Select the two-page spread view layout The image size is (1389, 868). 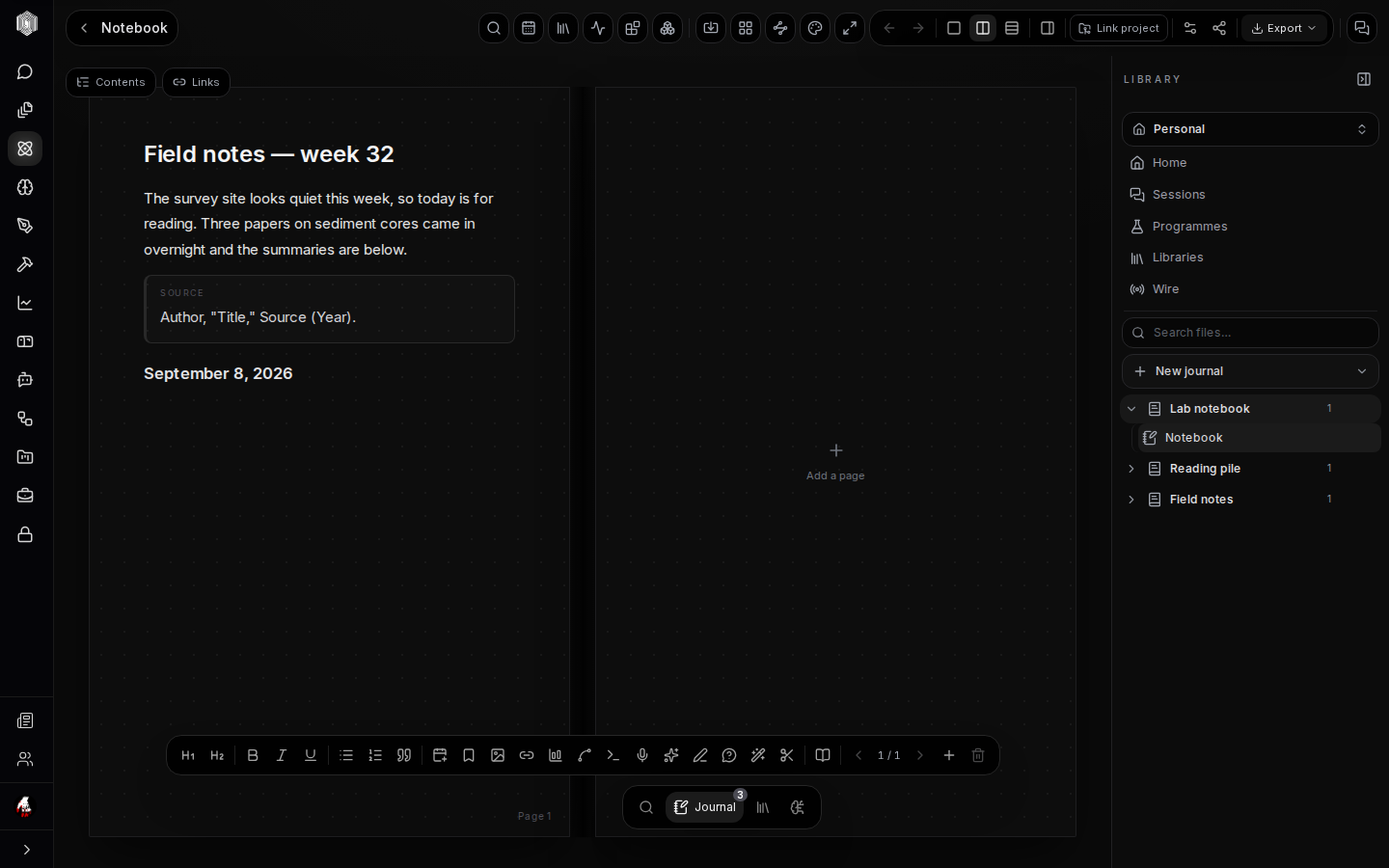click(x=983, y=28)
